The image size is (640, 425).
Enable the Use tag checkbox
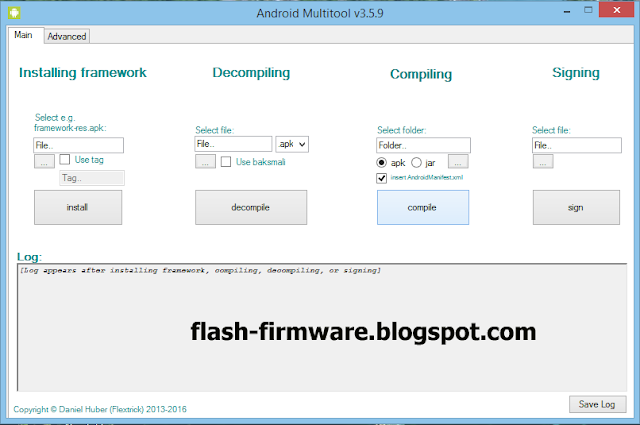[65, 159]
